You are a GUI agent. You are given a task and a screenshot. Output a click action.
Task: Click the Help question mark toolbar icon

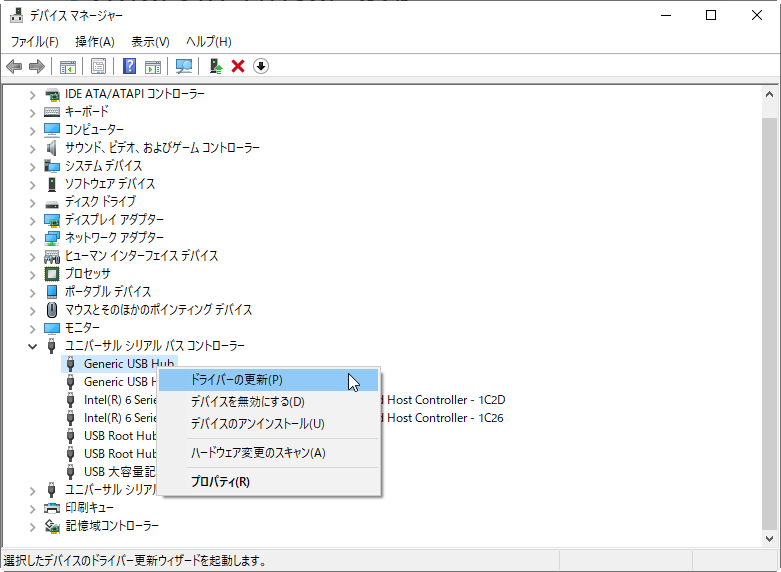[x=129, y=66]
